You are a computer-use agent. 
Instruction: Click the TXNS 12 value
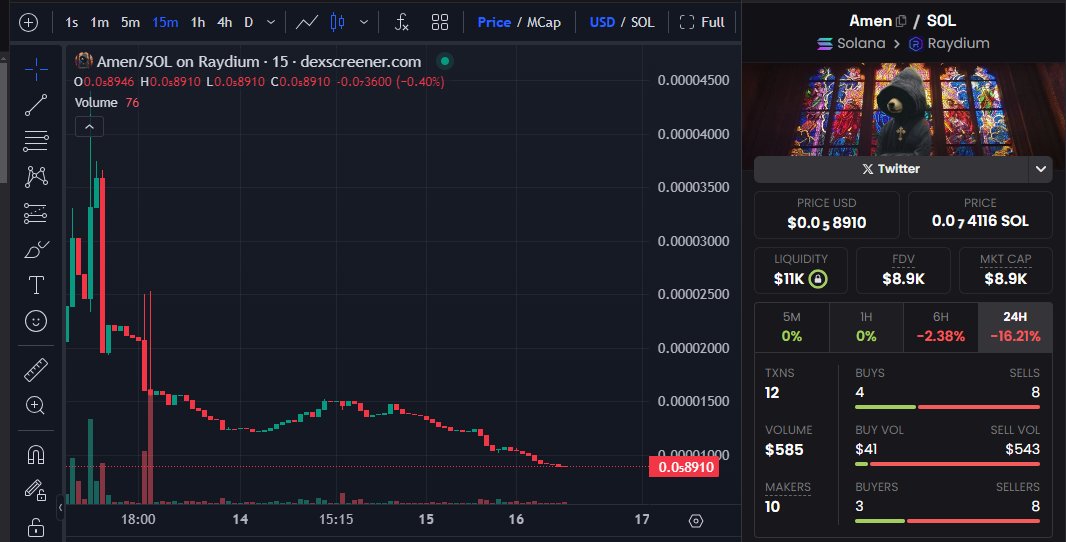tap(772, 392)
